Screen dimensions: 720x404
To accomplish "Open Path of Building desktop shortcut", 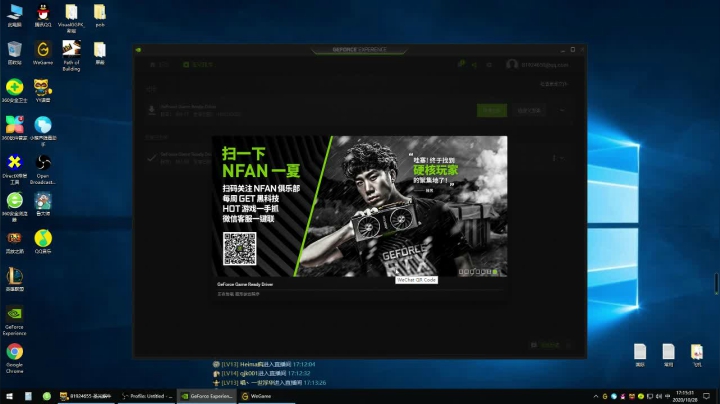I will tap(71, 56).
